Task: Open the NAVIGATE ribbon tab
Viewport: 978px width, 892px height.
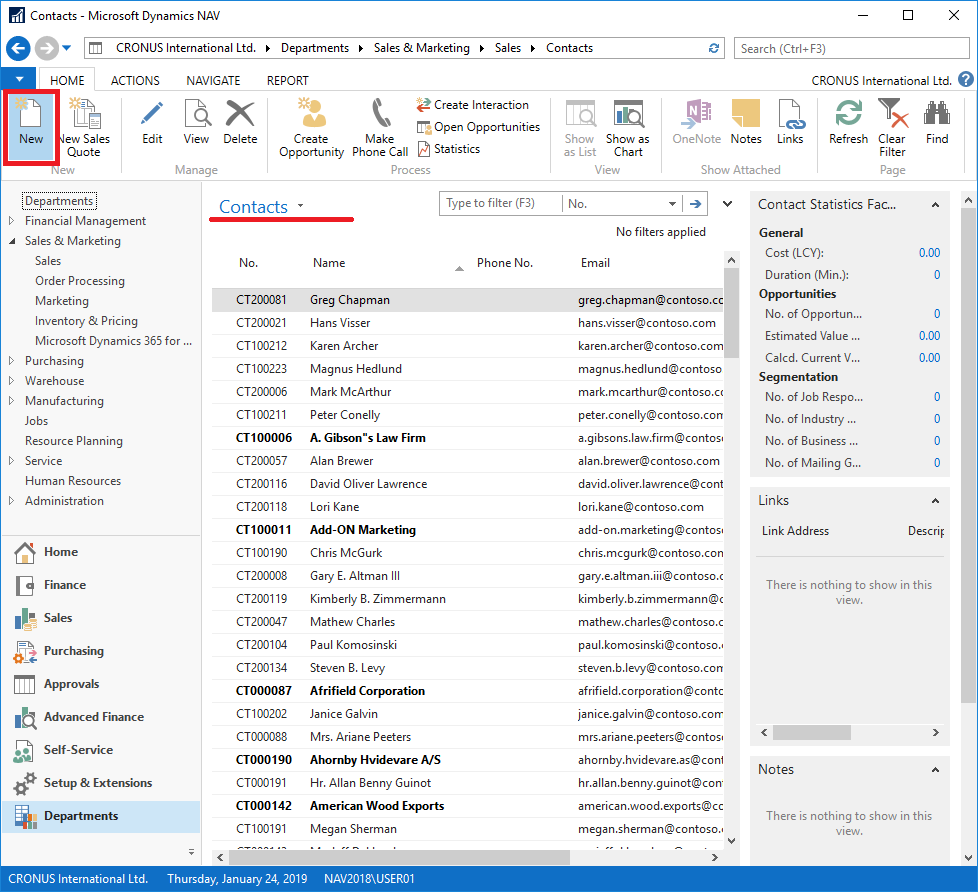Action: tap(213, 81)
